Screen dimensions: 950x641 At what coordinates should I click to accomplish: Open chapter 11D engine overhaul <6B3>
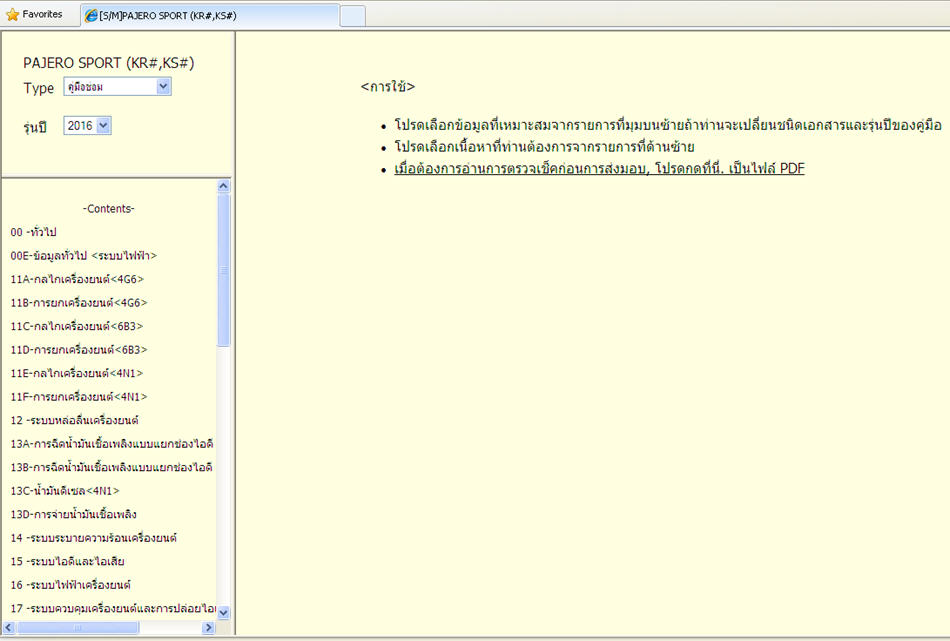79,350
